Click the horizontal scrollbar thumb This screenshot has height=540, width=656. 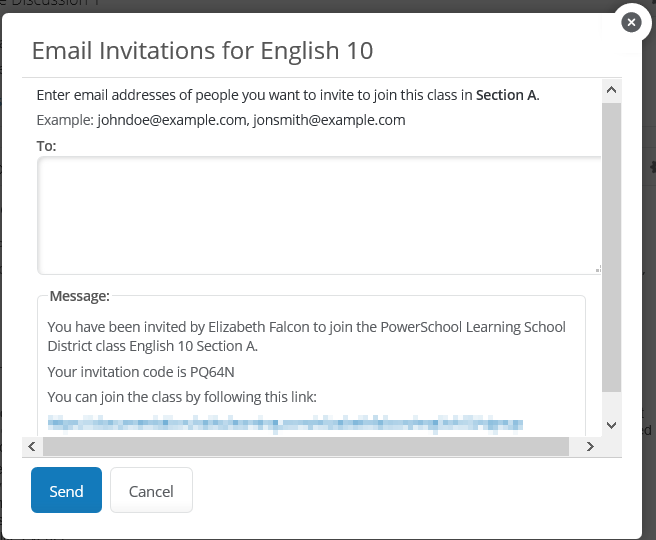click(306, 446)
